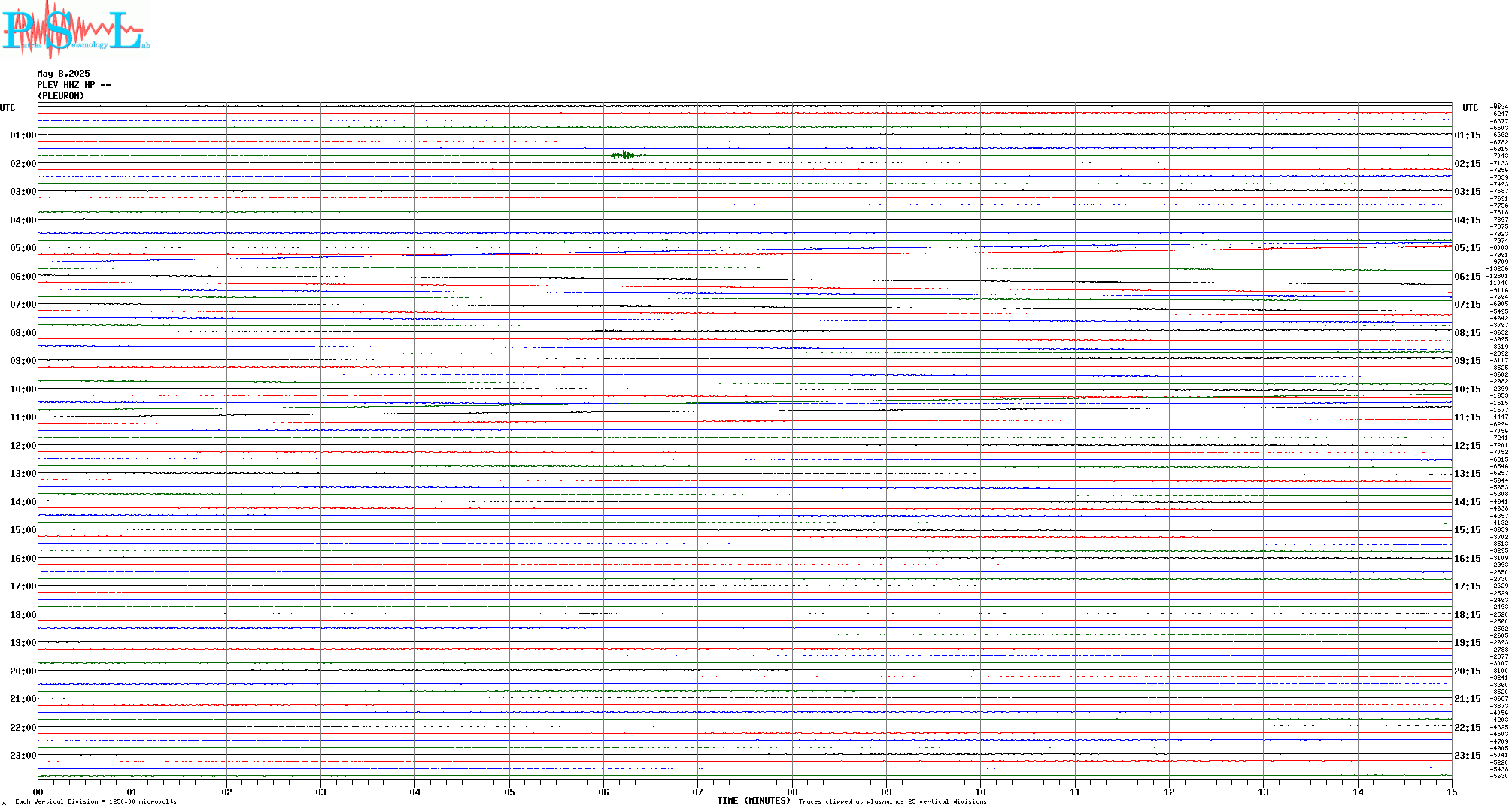Select the date text 'May 8,2025'

point(64,74)
